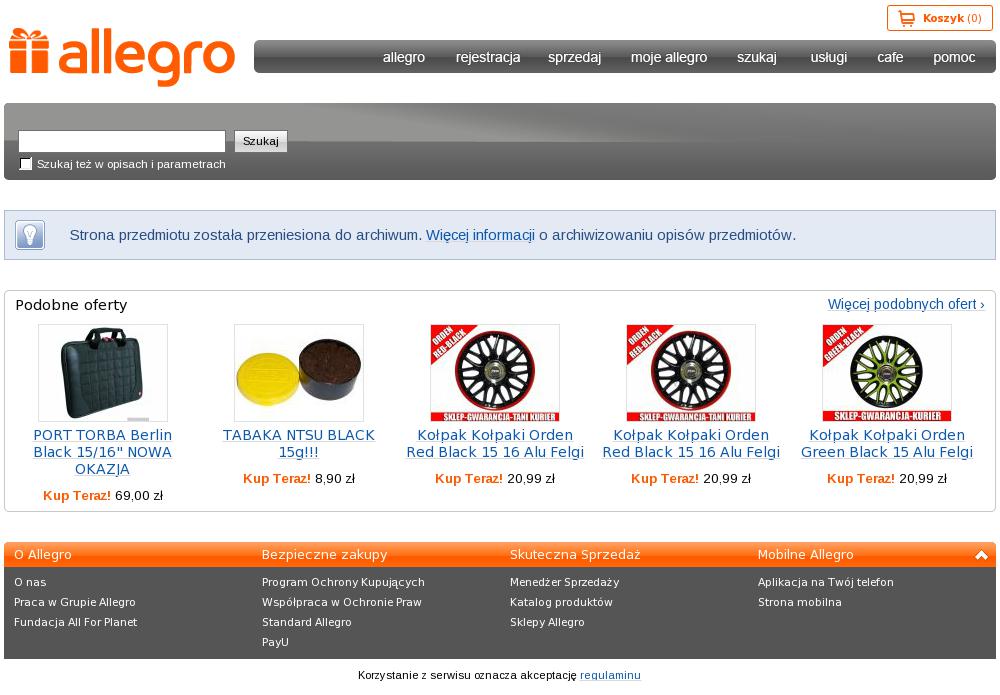Image resolution: width=1000 pixels, height=695 pixels.
Task: Open 'Praca w Grupie Allegro' link
Action: tap(75, 603)
